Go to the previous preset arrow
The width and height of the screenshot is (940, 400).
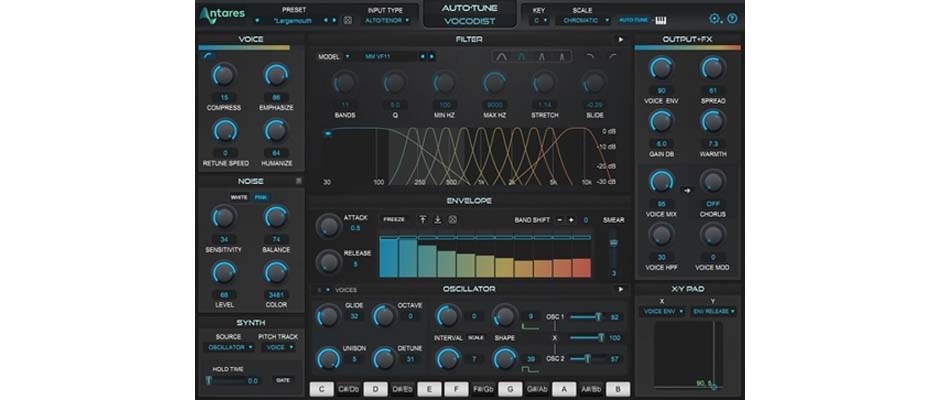[326, 20]
